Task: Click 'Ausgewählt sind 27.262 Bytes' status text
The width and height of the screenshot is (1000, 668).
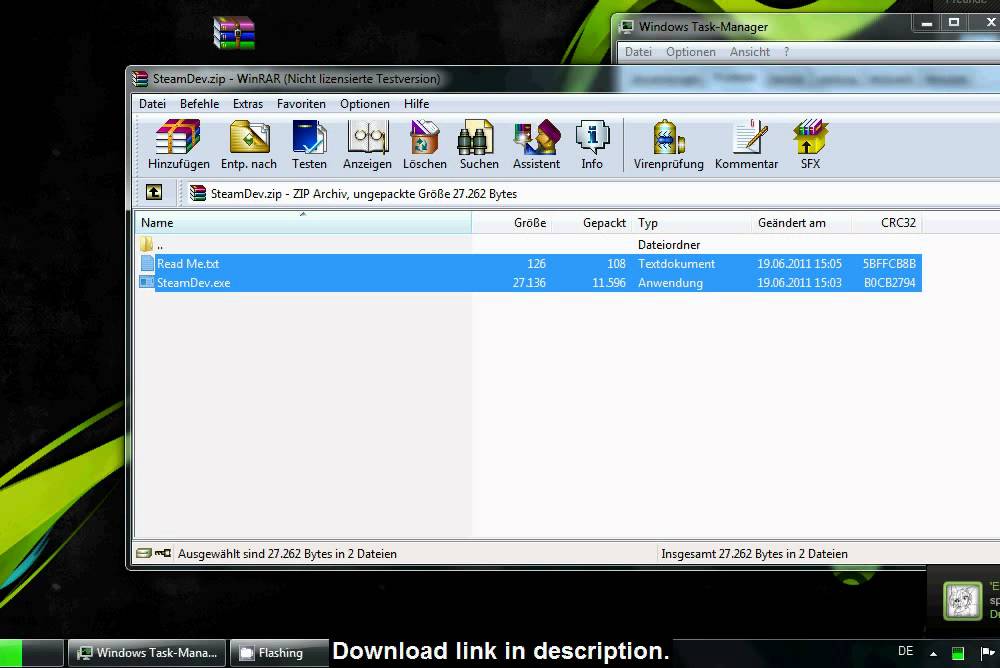Action: tap(287, 554)
